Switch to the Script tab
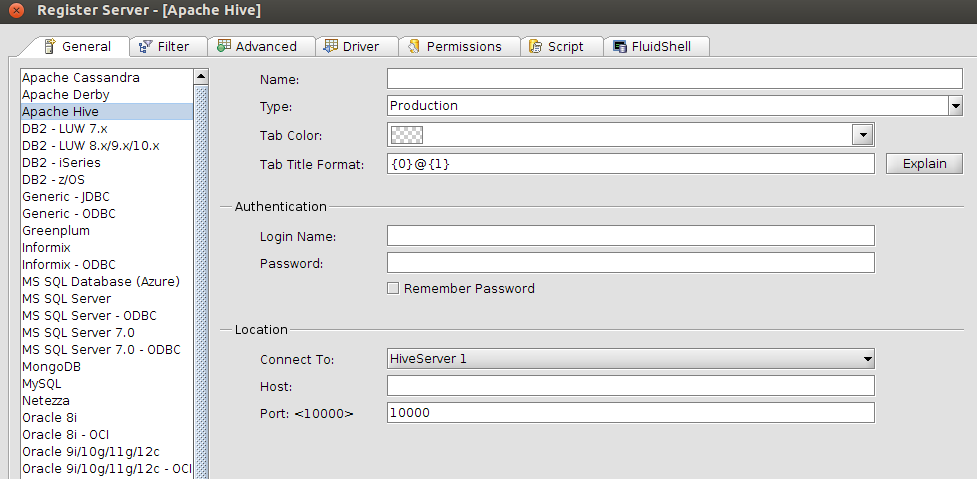 point(561,47)
